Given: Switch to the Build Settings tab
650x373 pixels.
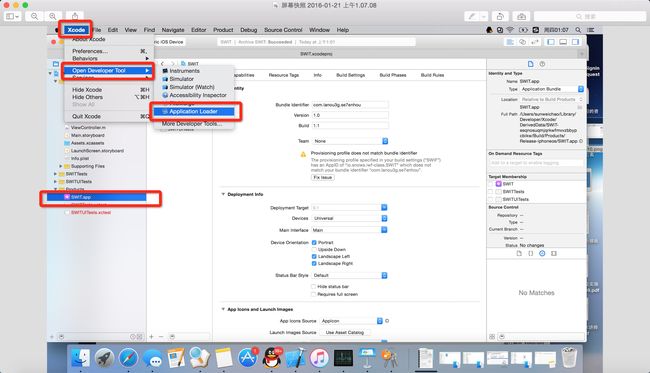Looking at the screenshot, I should [351, 75].
